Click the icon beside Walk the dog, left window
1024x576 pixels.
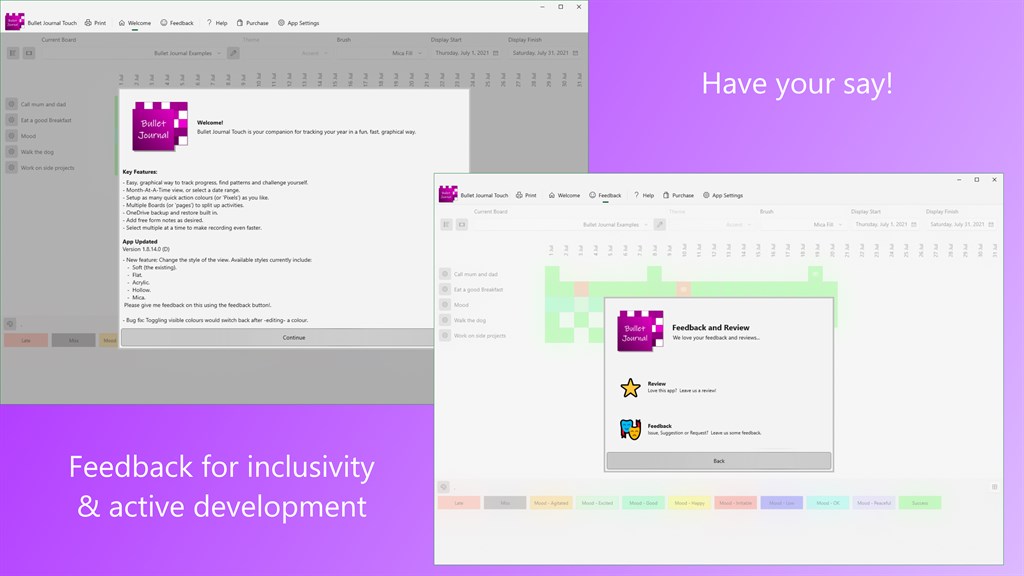click(12, 152)
